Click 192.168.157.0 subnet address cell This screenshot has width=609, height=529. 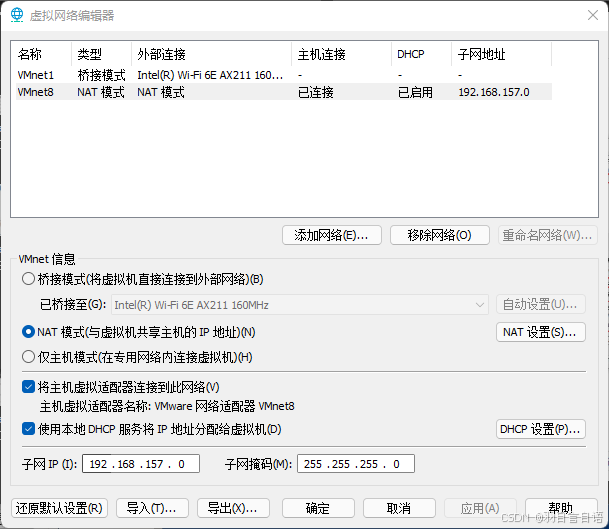pos(494,92)
